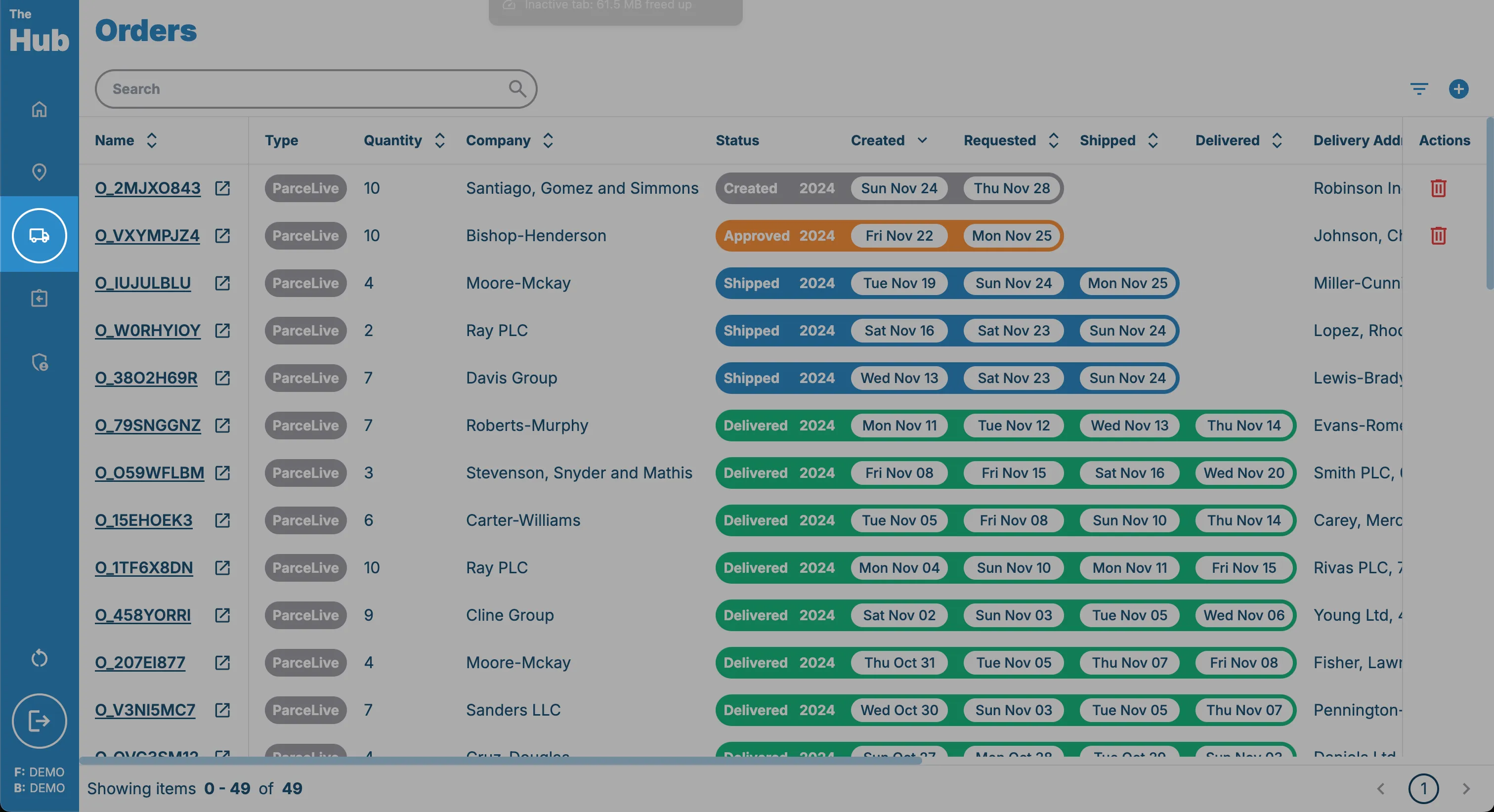The width and height of the screenshot is (1494, 812).
Task: Select the Orders truck icon in sidebar
Action: [x=39, y=235]
